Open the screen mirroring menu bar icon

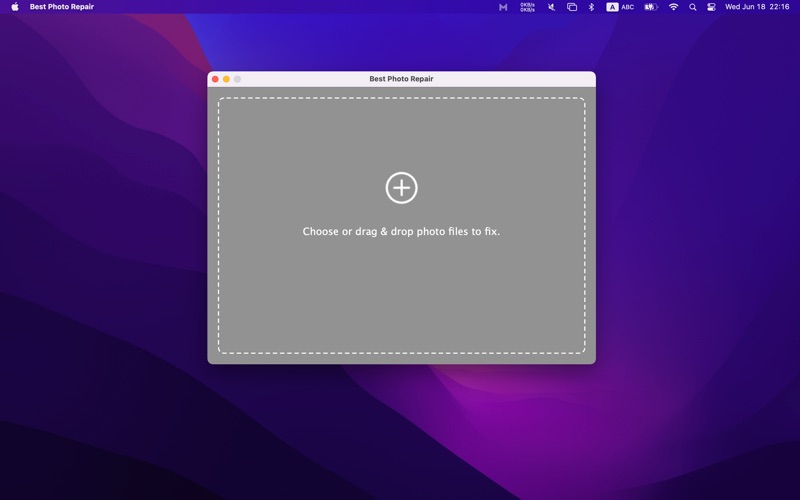[x=572, y=7]
